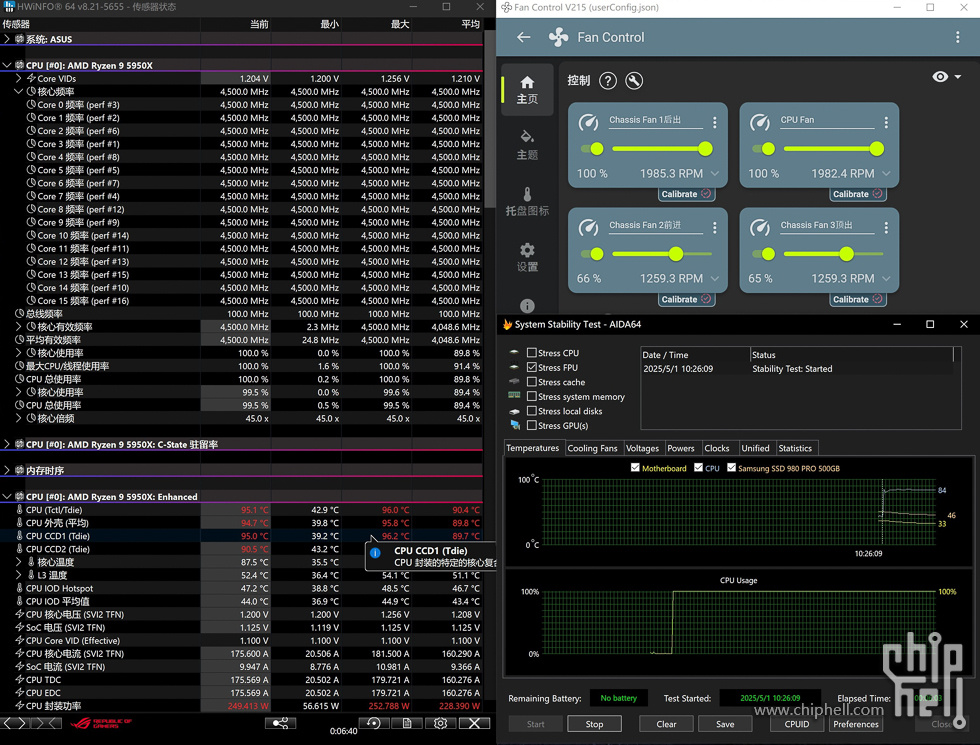The height and width of the screenshot is (745, 980).
Task: Expand CPU Fan RPM dropdown arrow
Action: click(x=886, y=174)
